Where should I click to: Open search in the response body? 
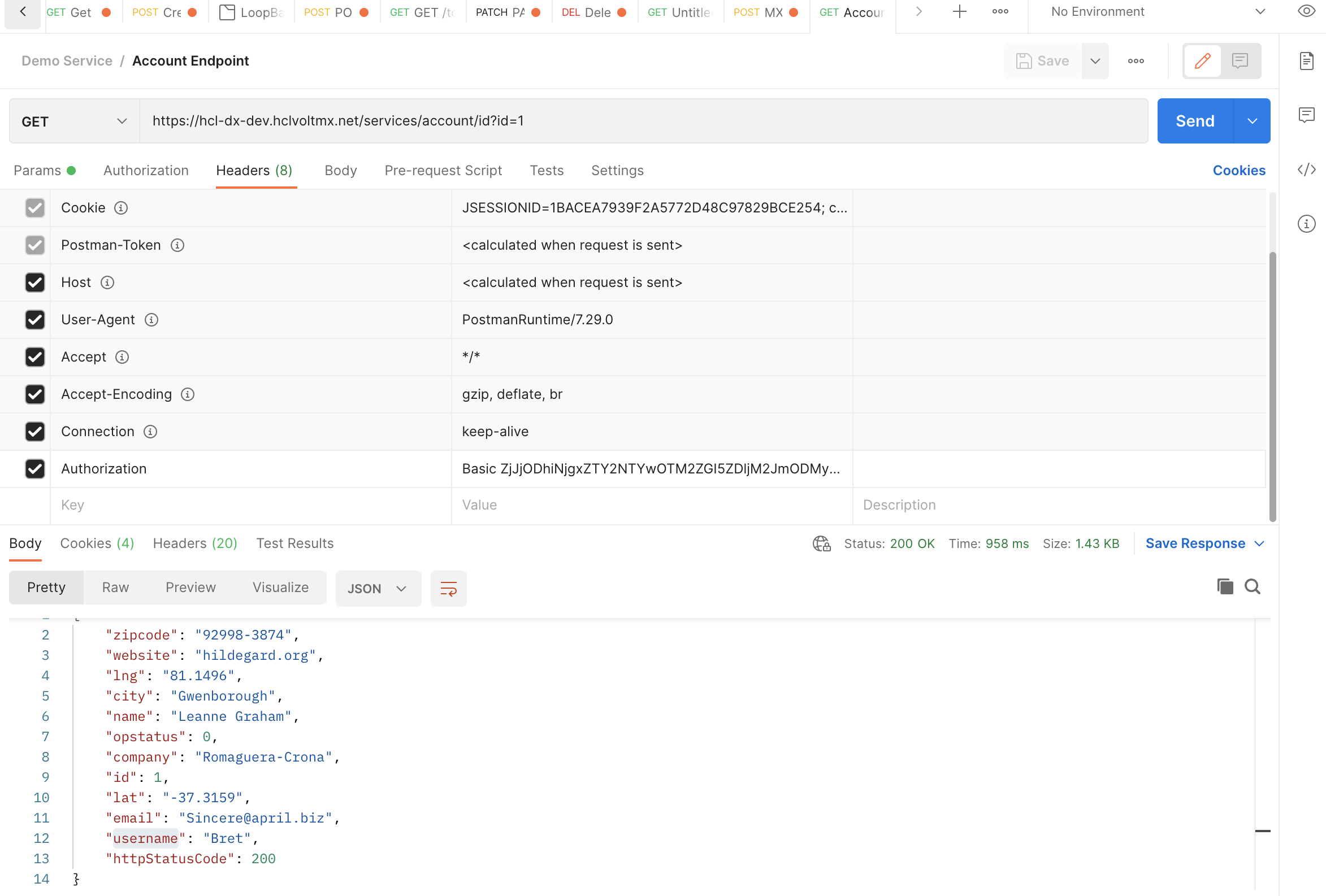point(1253,586)
